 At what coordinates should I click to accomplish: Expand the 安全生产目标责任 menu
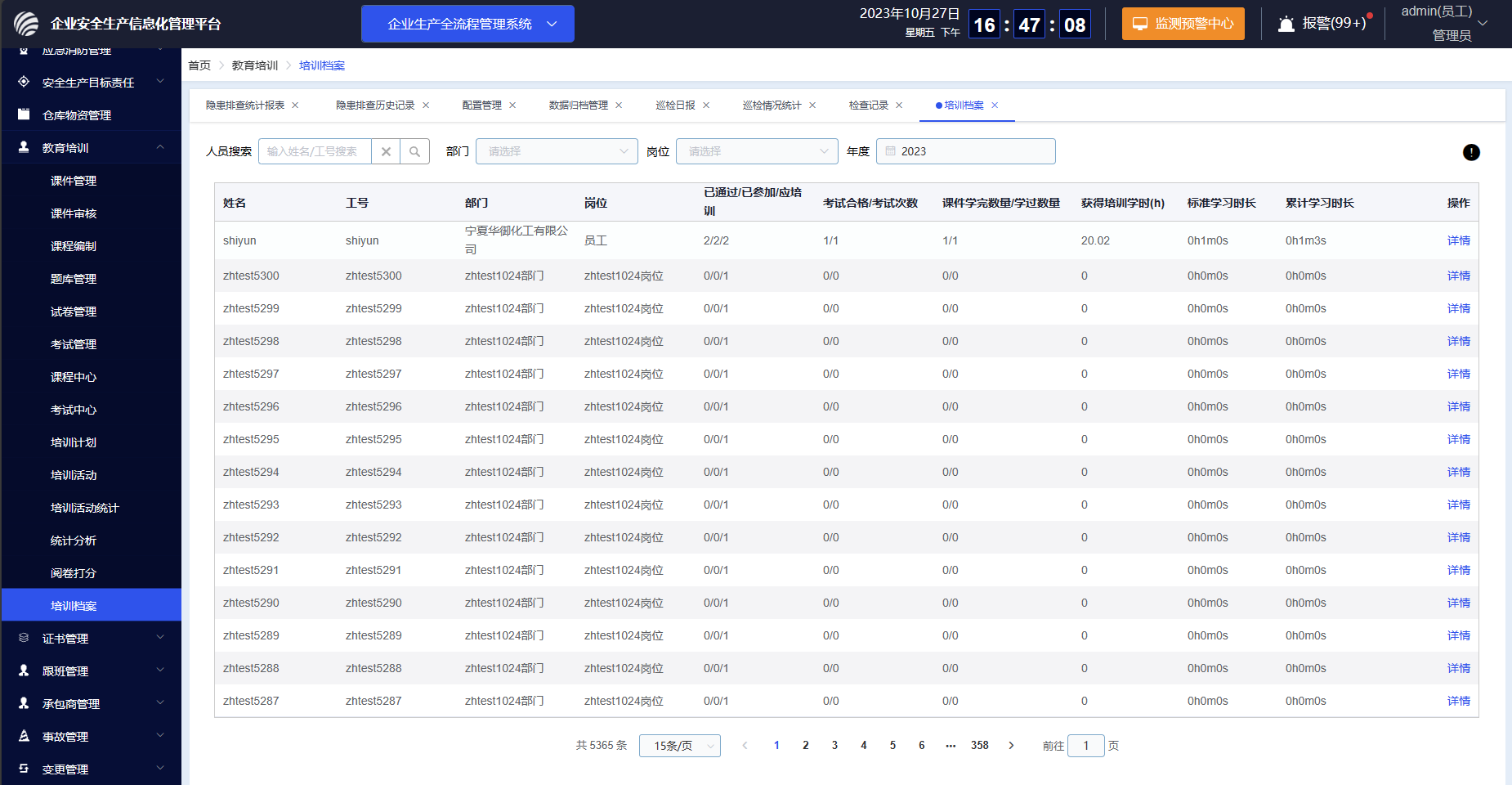(160, 81)
